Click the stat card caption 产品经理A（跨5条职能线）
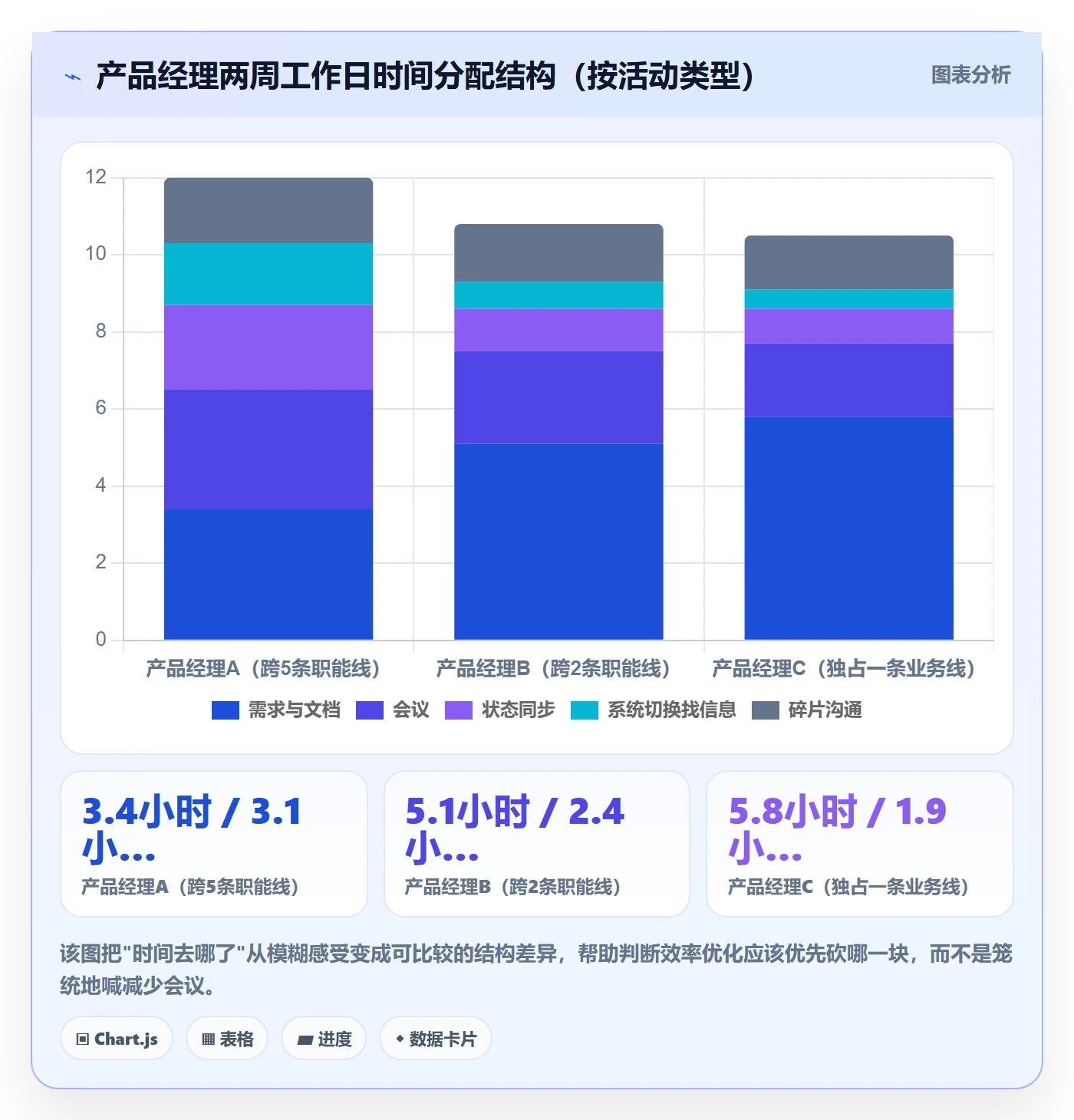 pyautogui.click(x=190, y=888)
